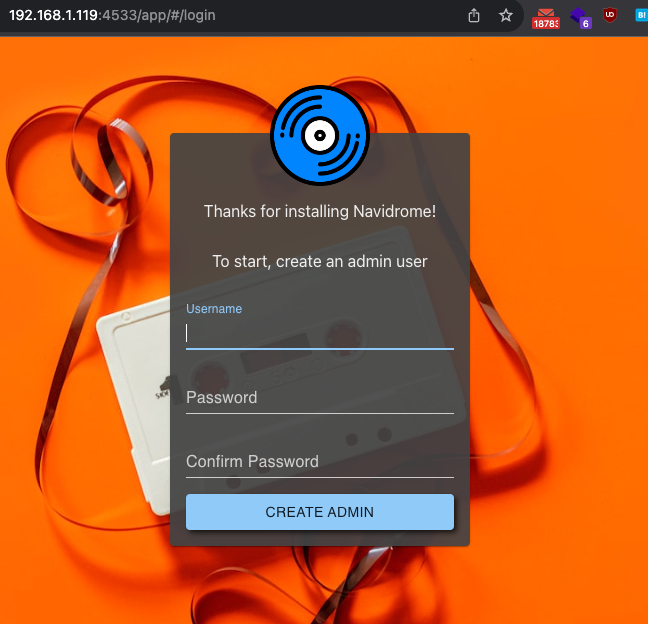This screenshot has height=624, width=648.
Task: Click the URL 192.168.1.119:4533/app/#/login in address bar
Action: point(112,15)
